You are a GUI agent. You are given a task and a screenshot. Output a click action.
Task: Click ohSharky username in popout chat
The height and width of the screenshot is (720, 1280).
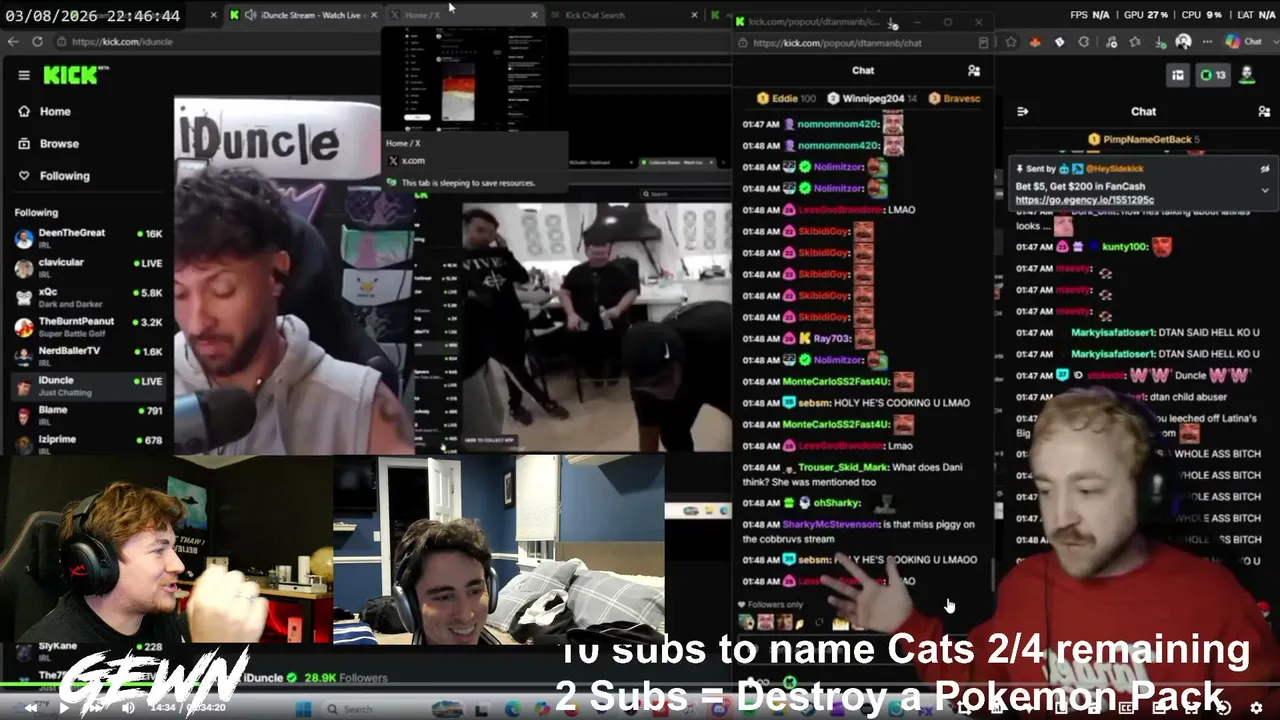pos(837,503)
